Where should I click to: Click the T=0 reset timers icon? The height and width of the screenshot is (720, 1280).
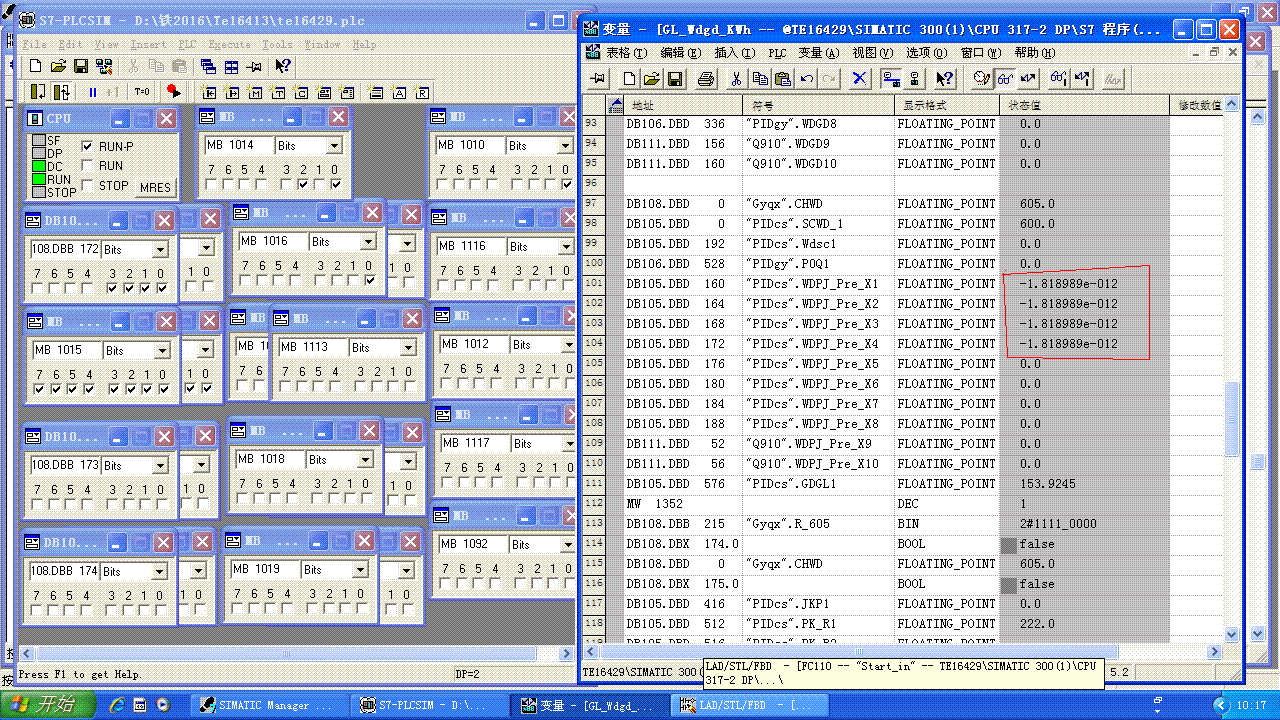(x=142, y=92)
